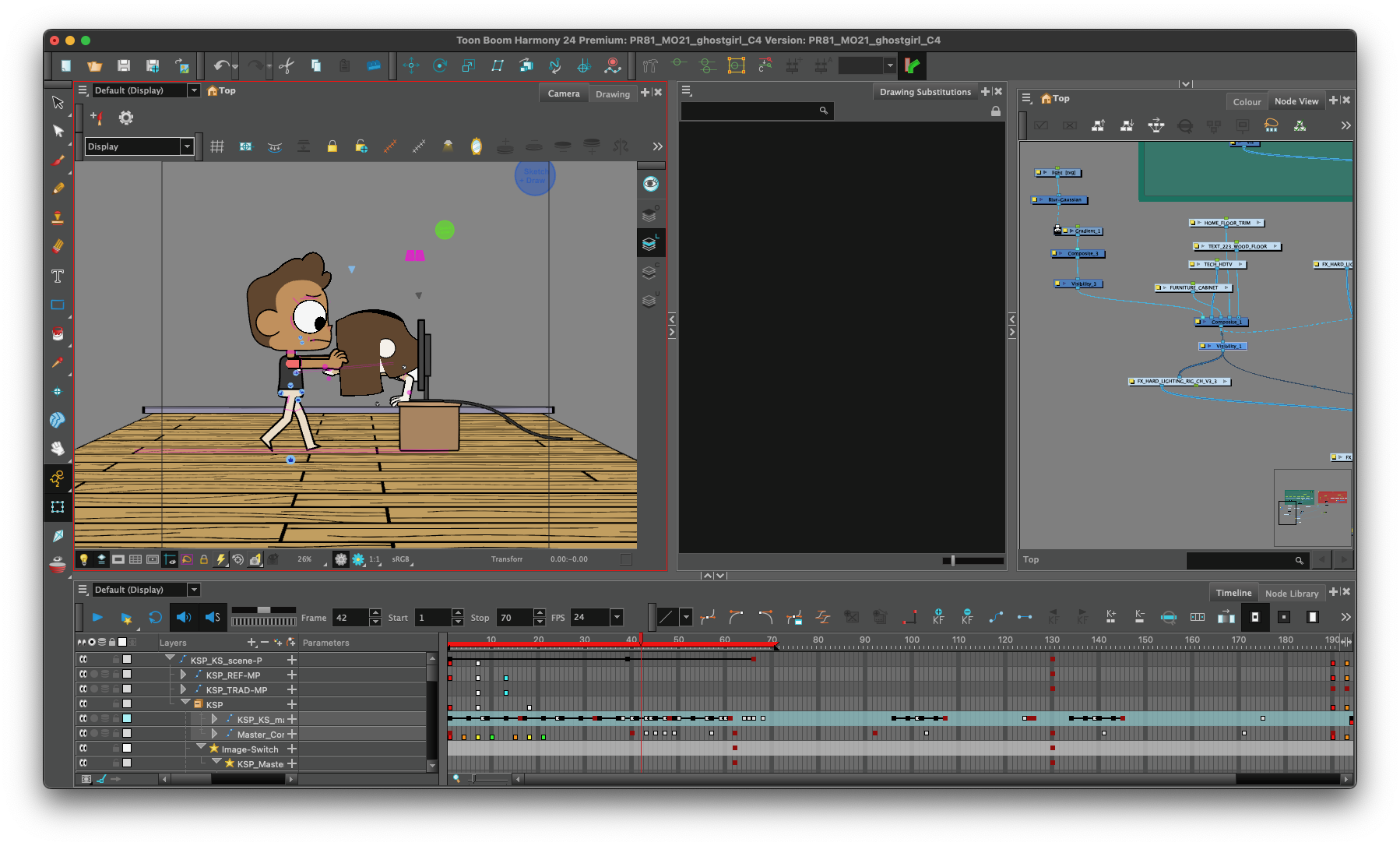Expand the KSP_TRAD-MP layer
This screenshot has height=846, width=1400.
(x=184, y=689)
